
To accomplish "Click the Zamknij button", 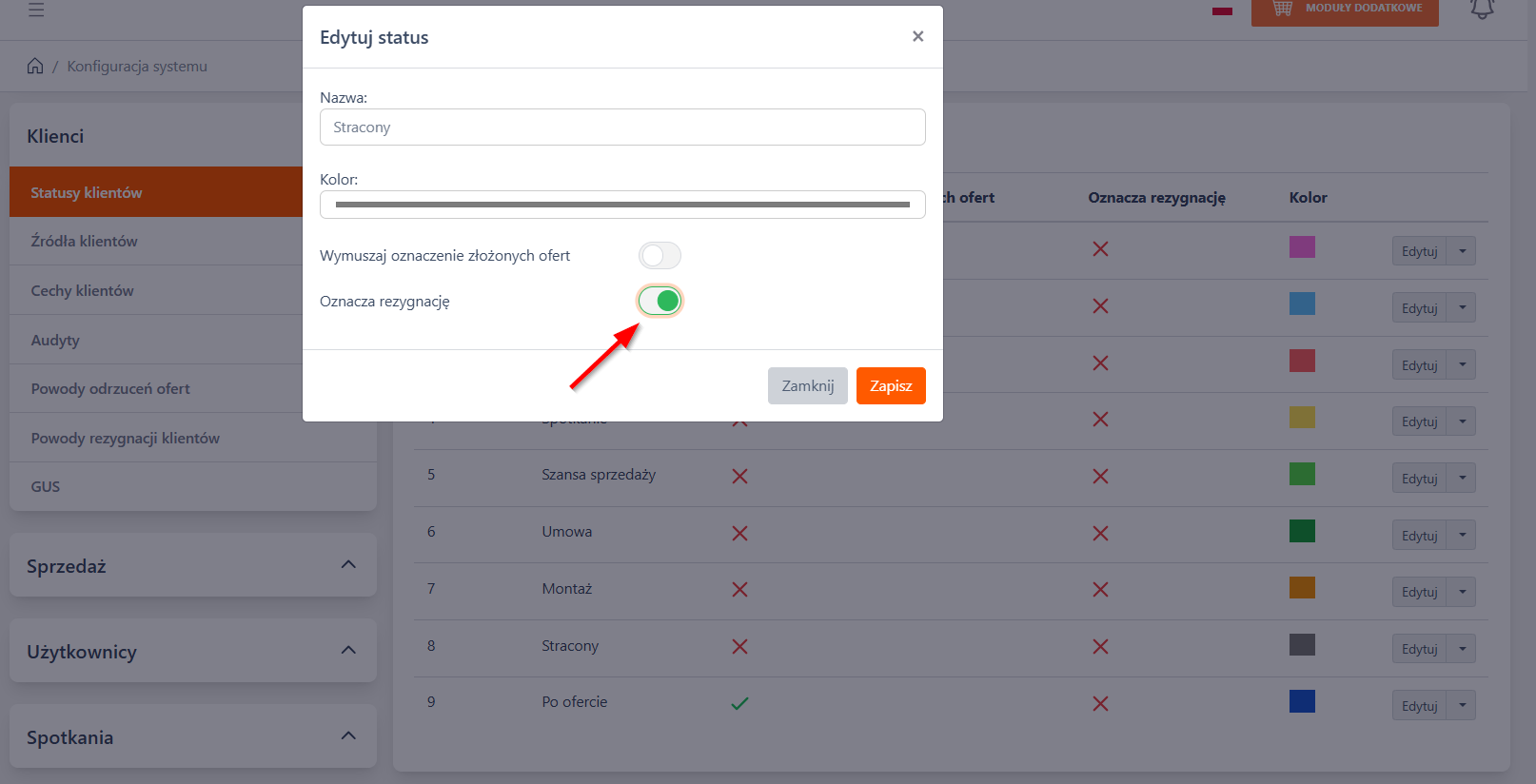I will (807, 386).
